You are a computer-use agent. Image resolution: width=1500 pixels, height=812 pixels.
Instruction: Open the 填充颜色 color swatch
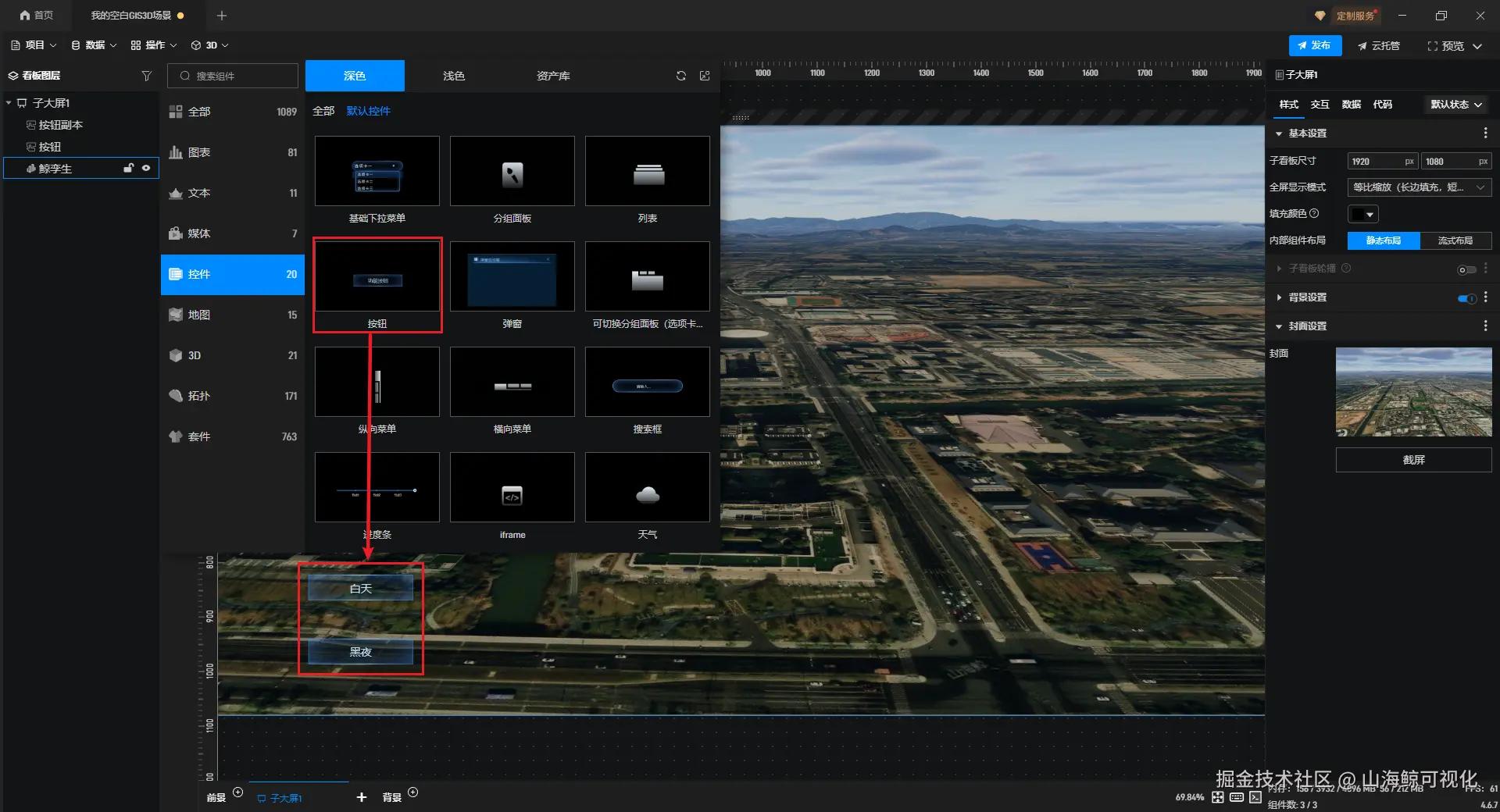tap(1362, 214)
